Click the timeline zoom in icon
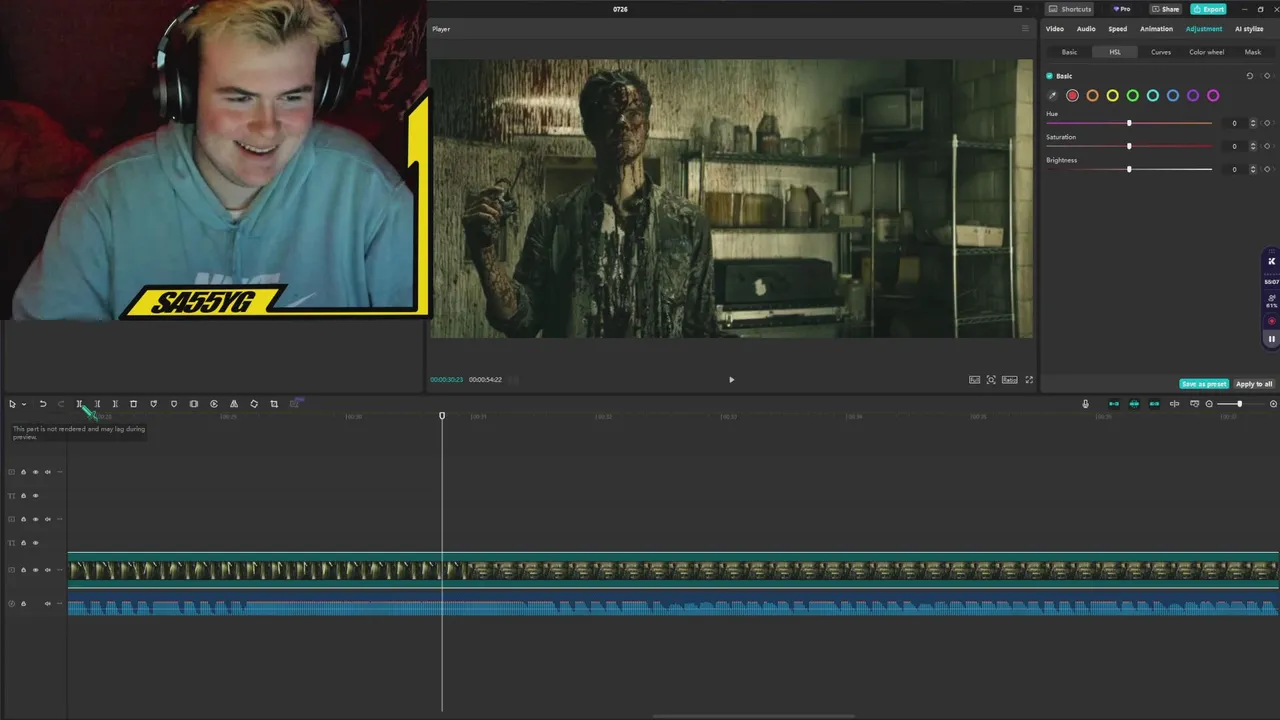 (x=1273, y=404)
